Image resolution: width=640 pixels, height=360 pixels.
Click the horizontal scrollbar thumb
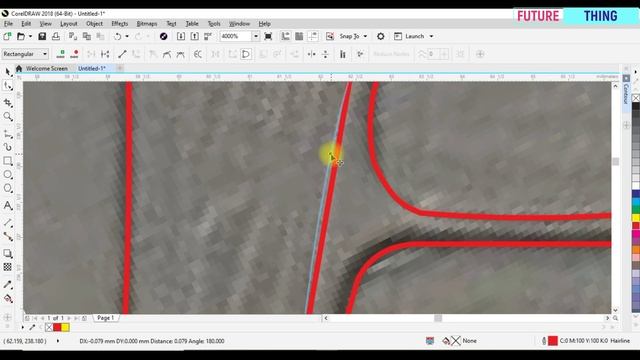click(x=438, y=318)
